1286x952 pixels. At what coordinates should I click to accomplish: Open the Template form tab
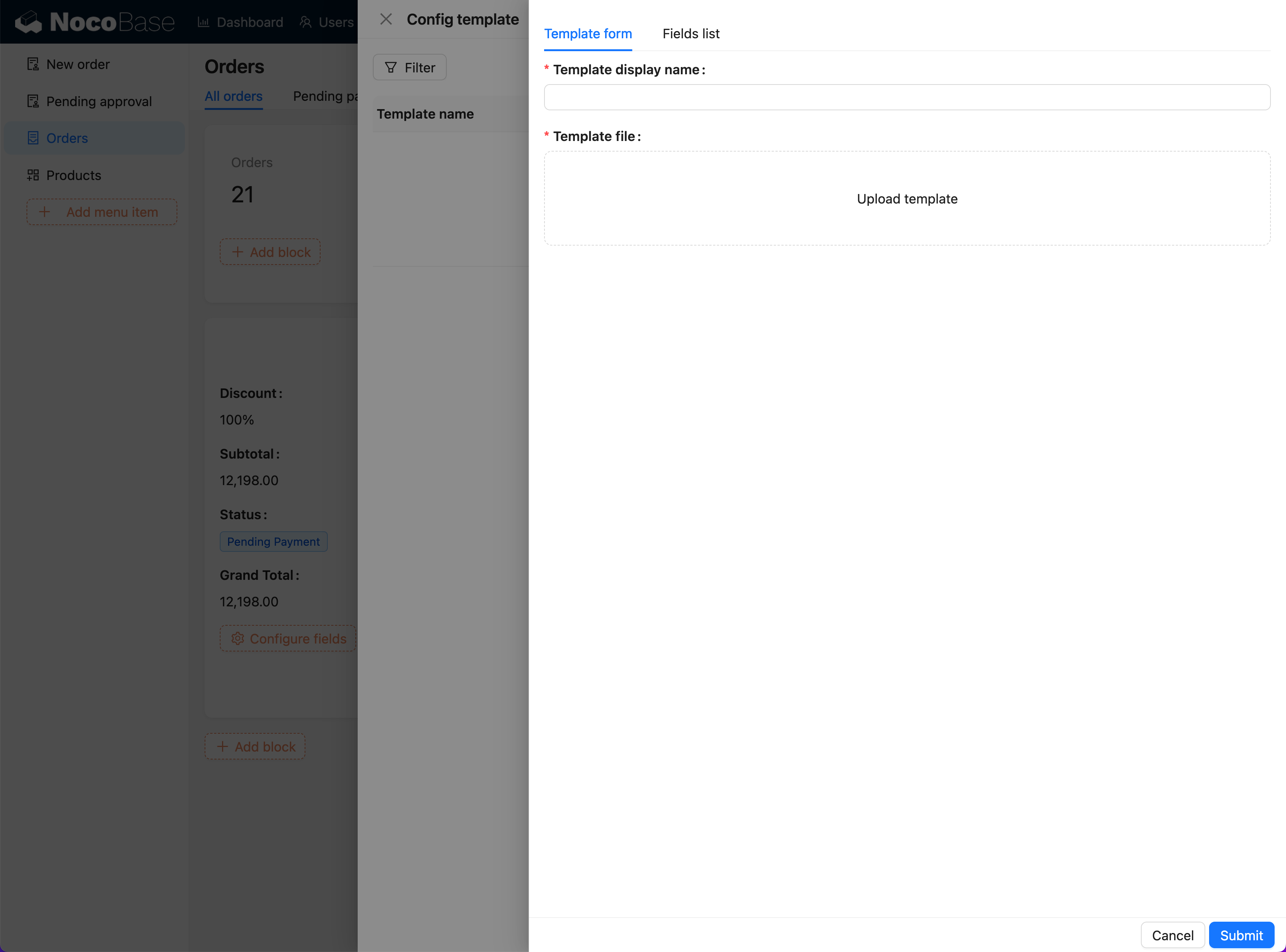click(588, 33)
